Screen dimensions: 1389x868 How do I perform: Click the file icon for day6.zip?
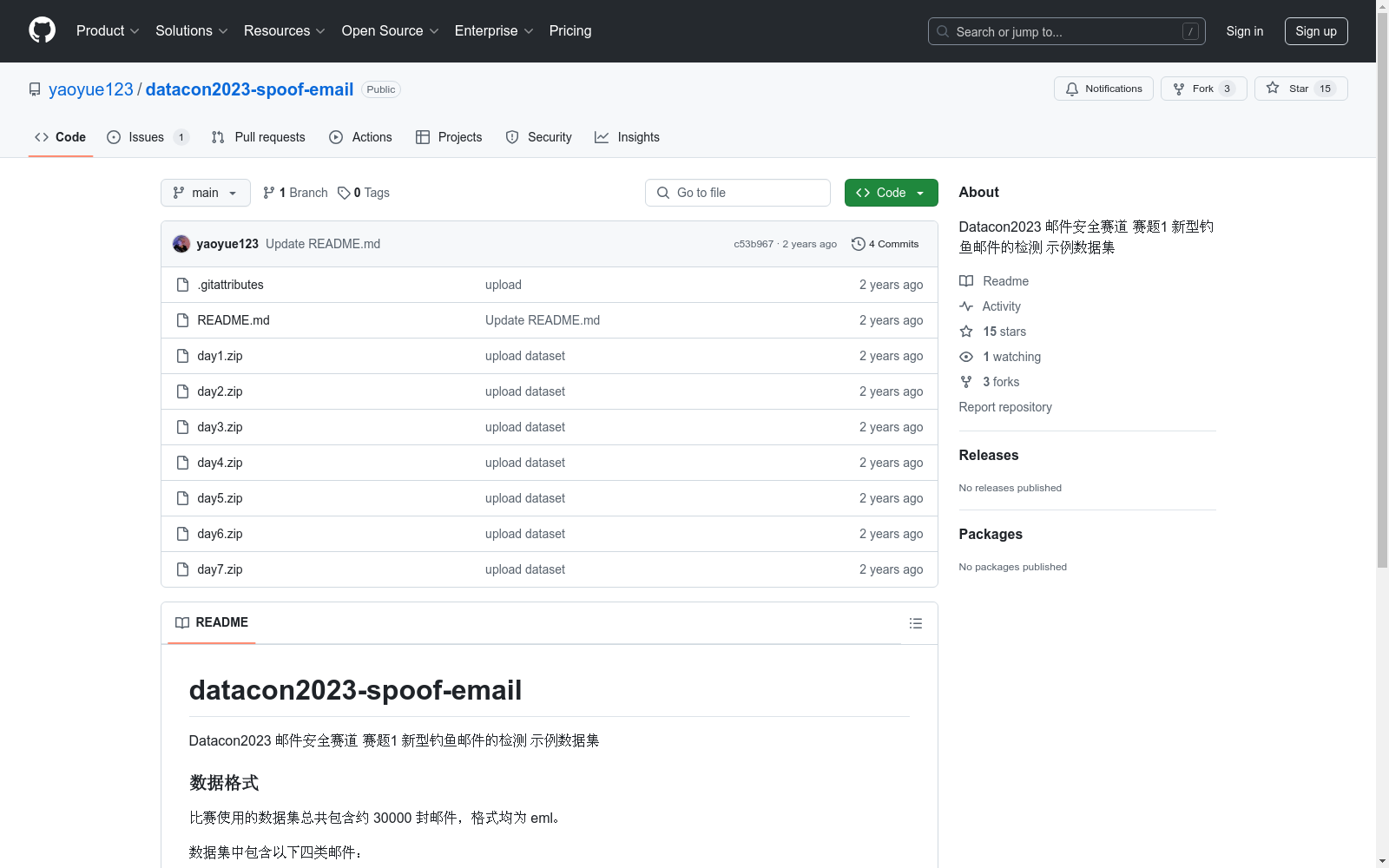point(182,534)
